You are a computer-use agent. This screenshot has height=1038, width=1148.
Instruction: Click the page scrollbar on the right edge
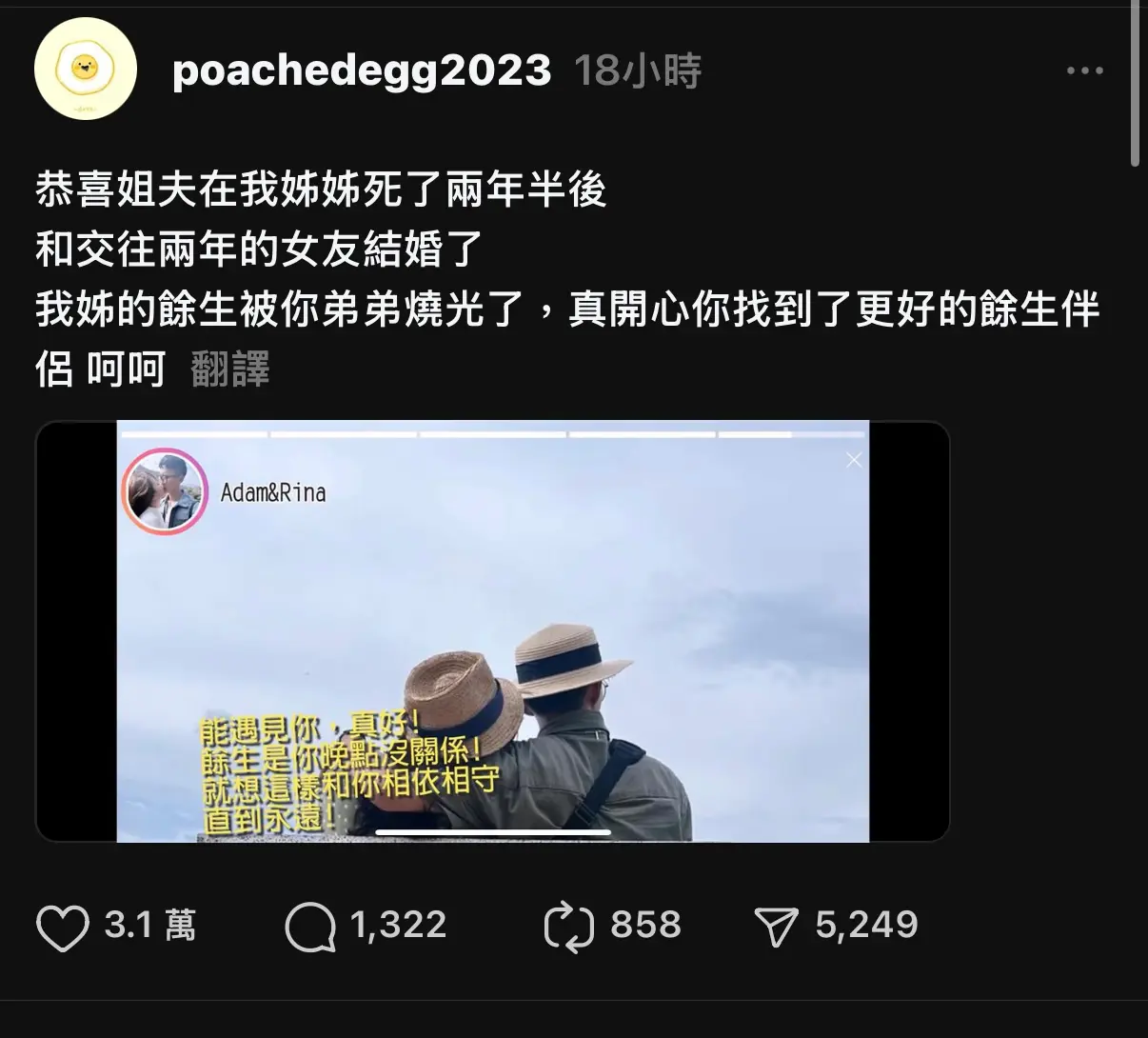(1135, 84)
